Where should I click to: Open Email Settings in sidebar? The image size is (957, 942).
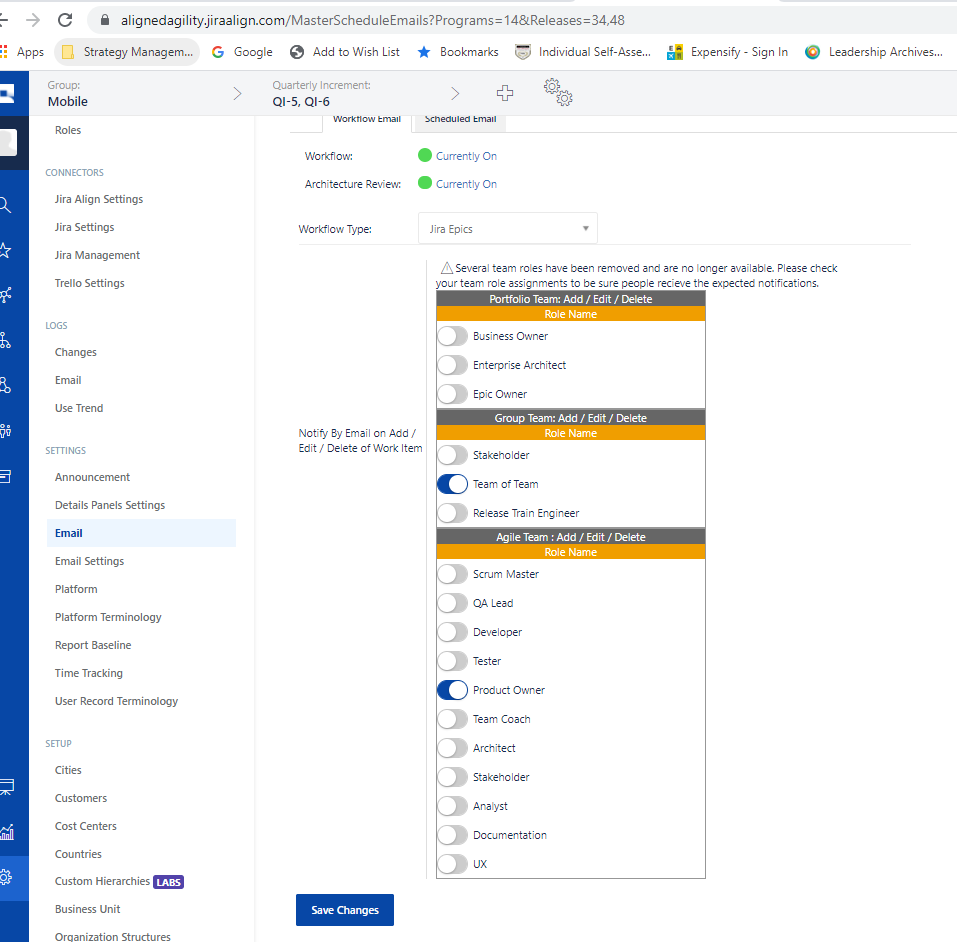pos(89,561)
